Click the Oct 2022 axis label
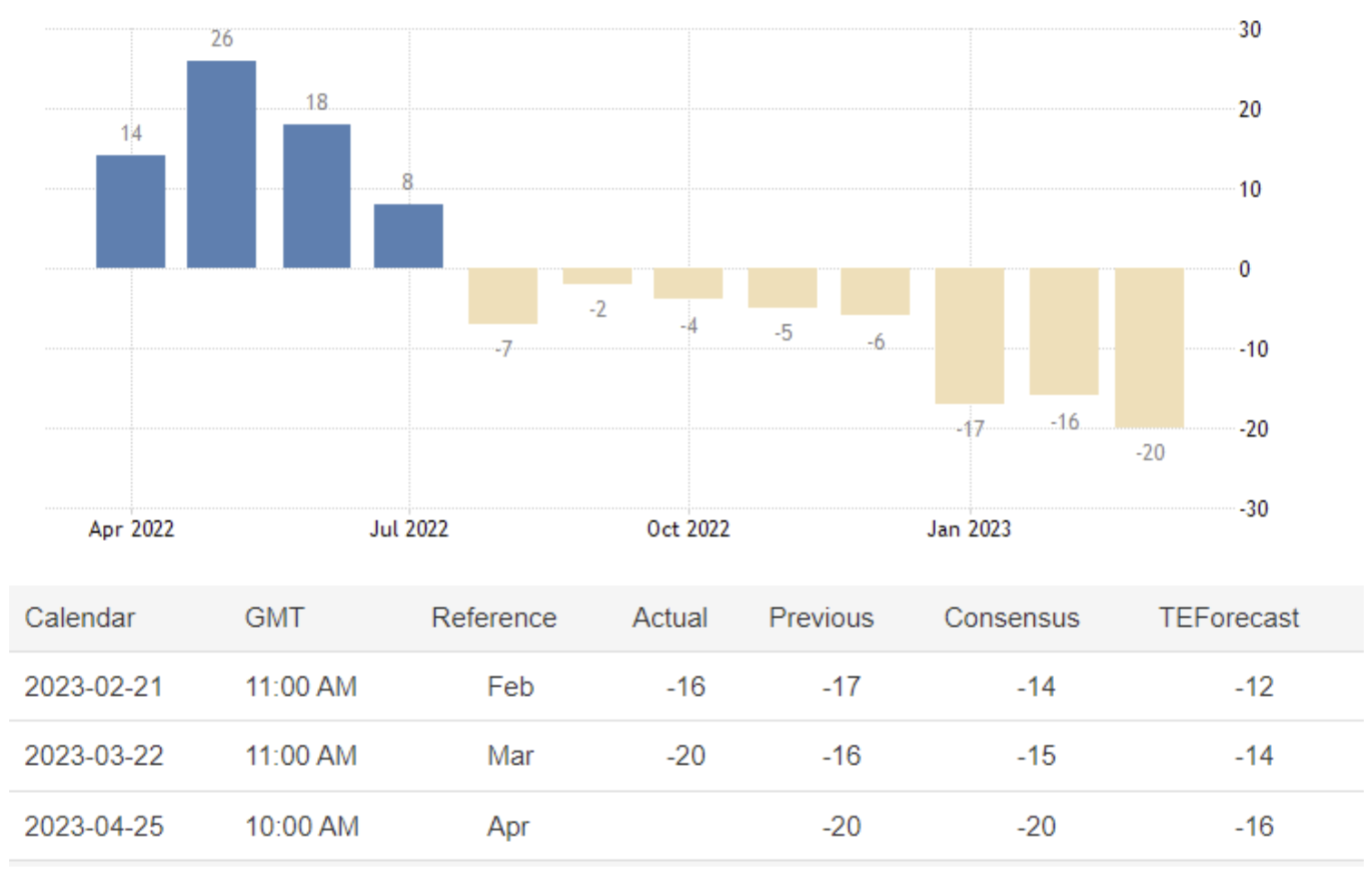Viewport: 1372px width, 870px height. pos(688,530)
